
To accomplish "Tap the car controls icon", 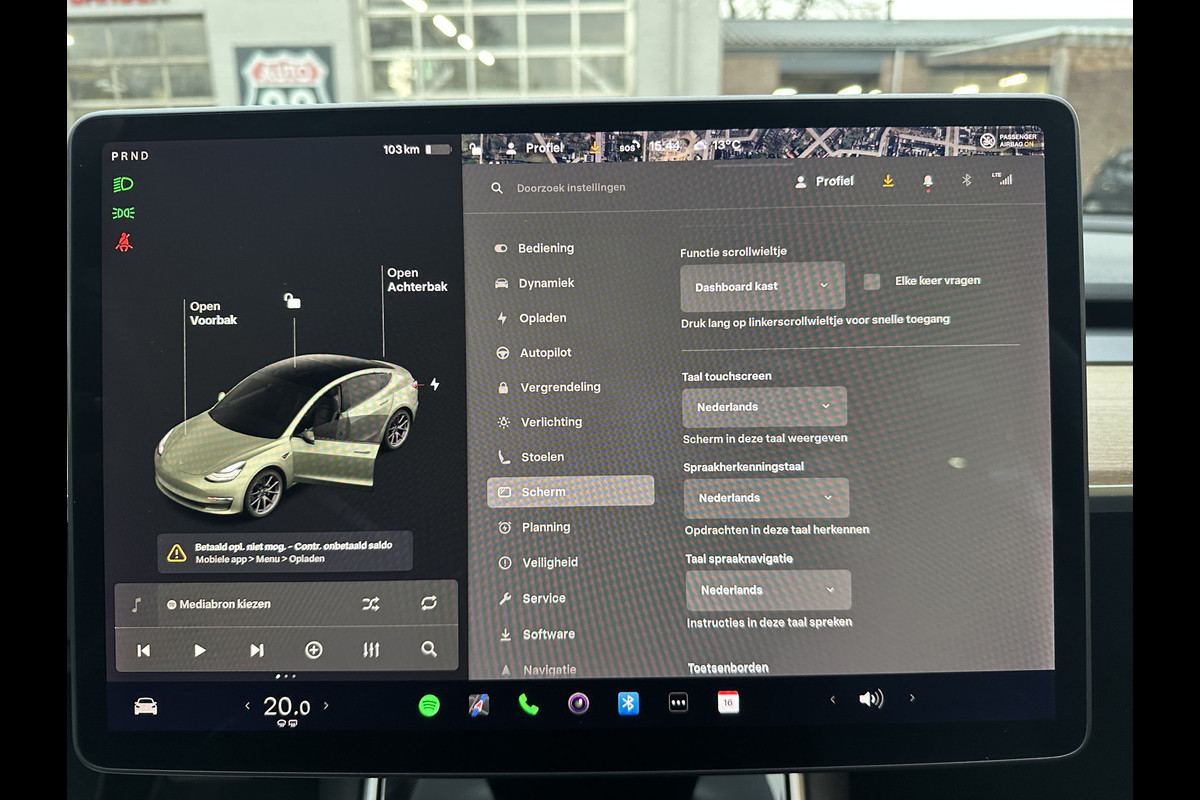I will 146,707.
